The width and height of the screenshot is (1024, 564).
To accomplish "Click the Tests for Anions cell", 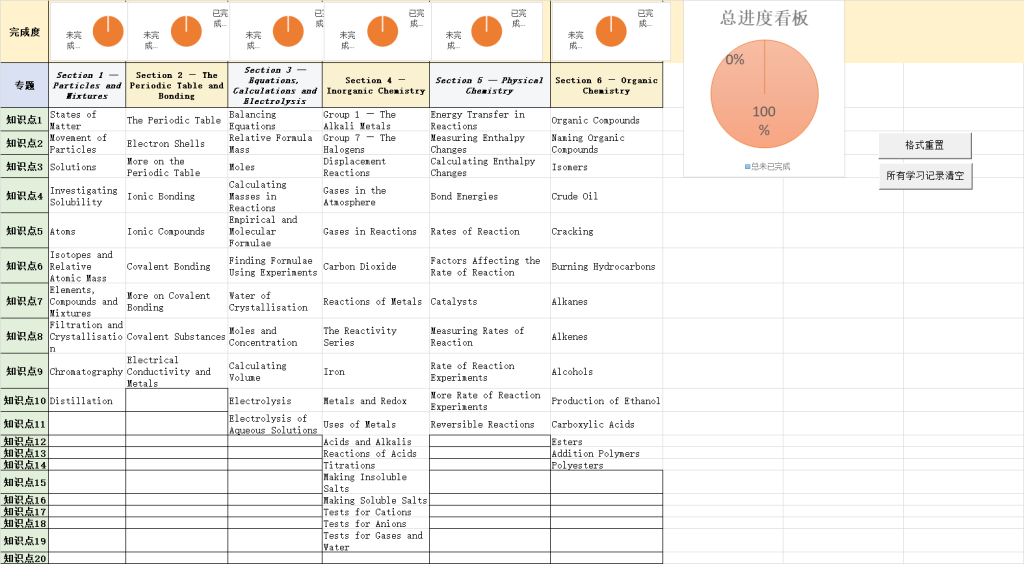I will [376, 524].
